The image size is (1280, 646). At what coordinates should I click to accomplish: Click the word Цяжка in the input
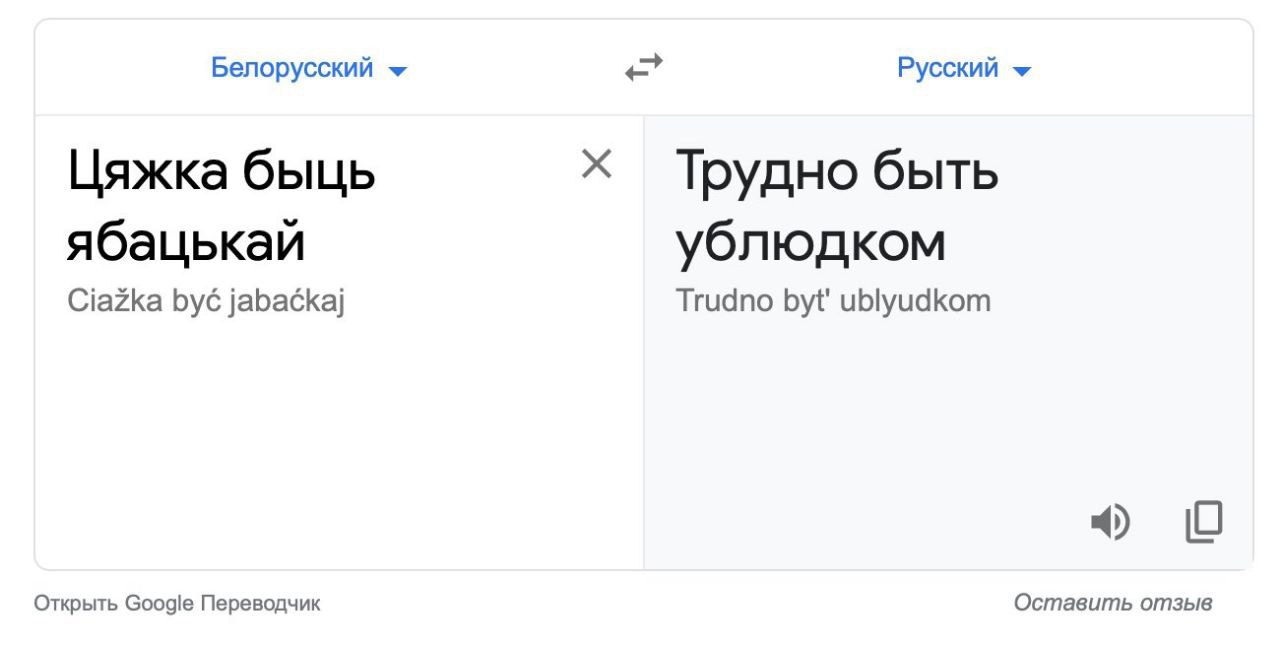(141, 173)
